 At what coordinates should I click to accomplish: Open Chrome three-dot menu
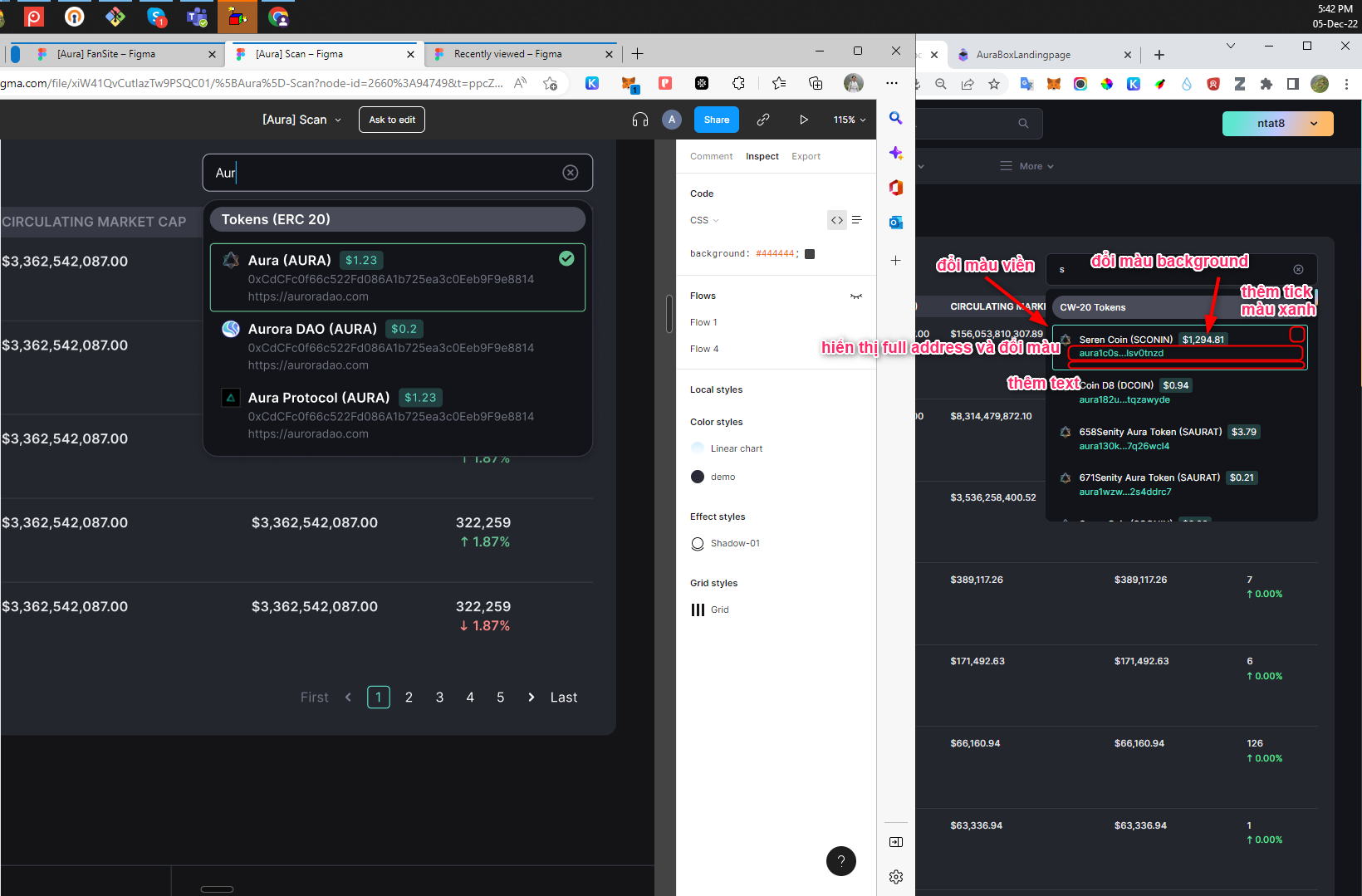[1346, 84]
